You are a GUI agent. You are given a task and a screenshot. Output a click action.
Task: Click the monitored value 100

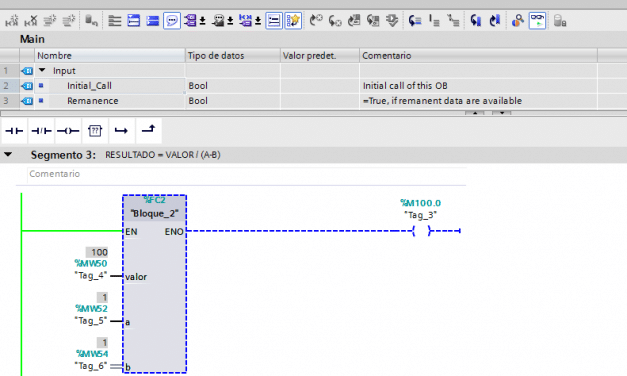(x=97, y=252)
